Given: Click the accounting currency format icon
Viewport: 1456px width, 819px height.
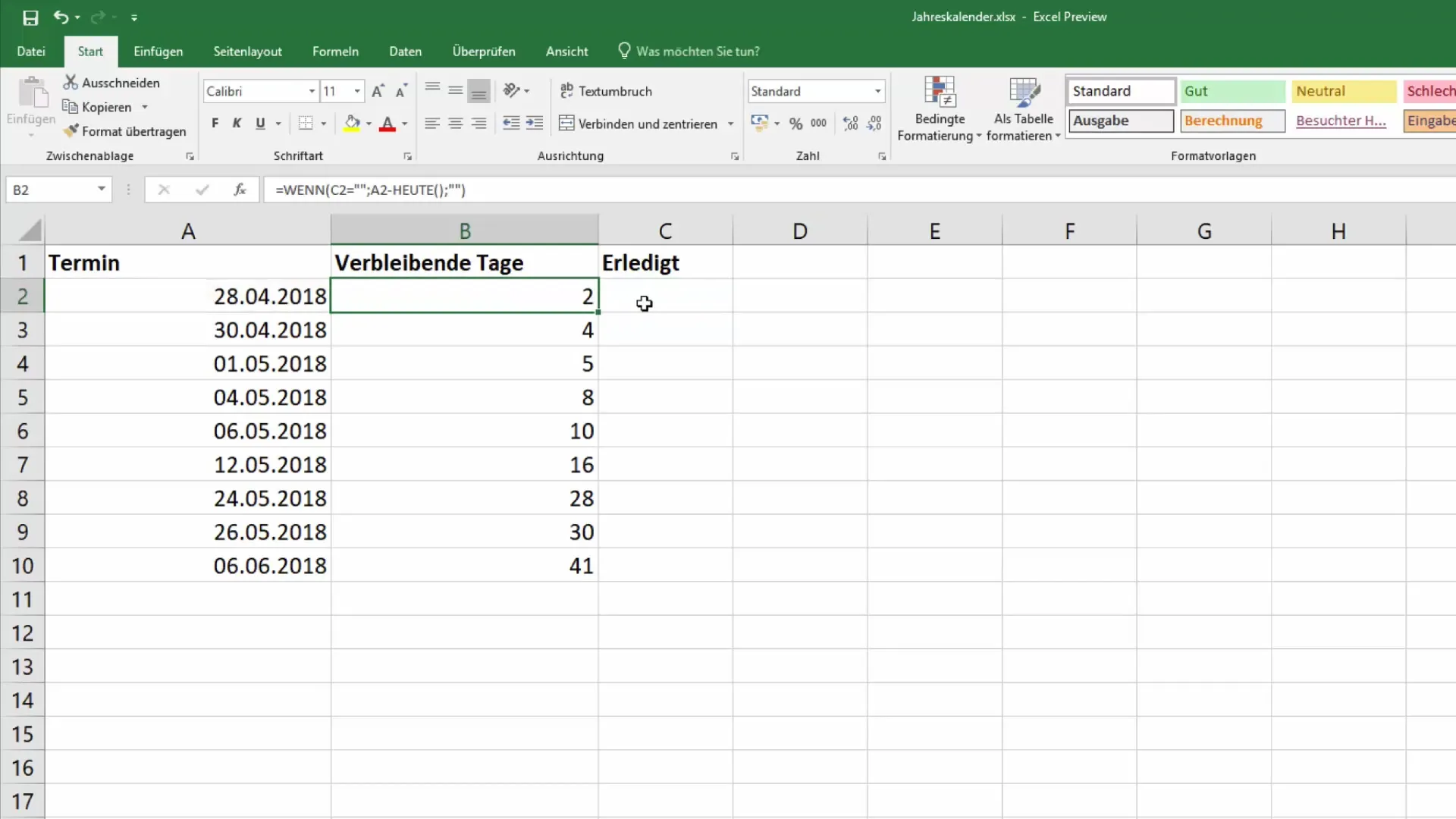Looking at the screenshot, I should coord(760,124).
